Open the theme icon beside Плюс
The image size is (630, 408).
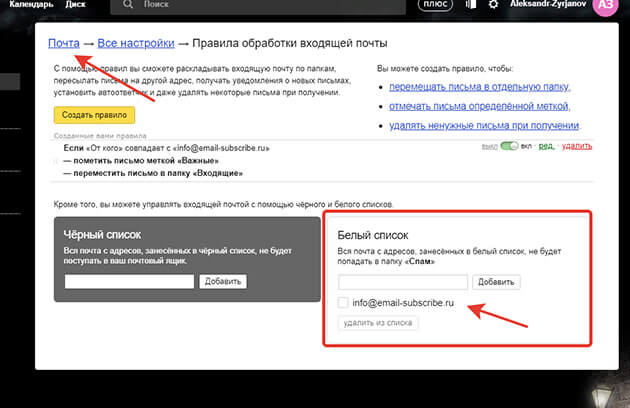(x=471, y=4)
